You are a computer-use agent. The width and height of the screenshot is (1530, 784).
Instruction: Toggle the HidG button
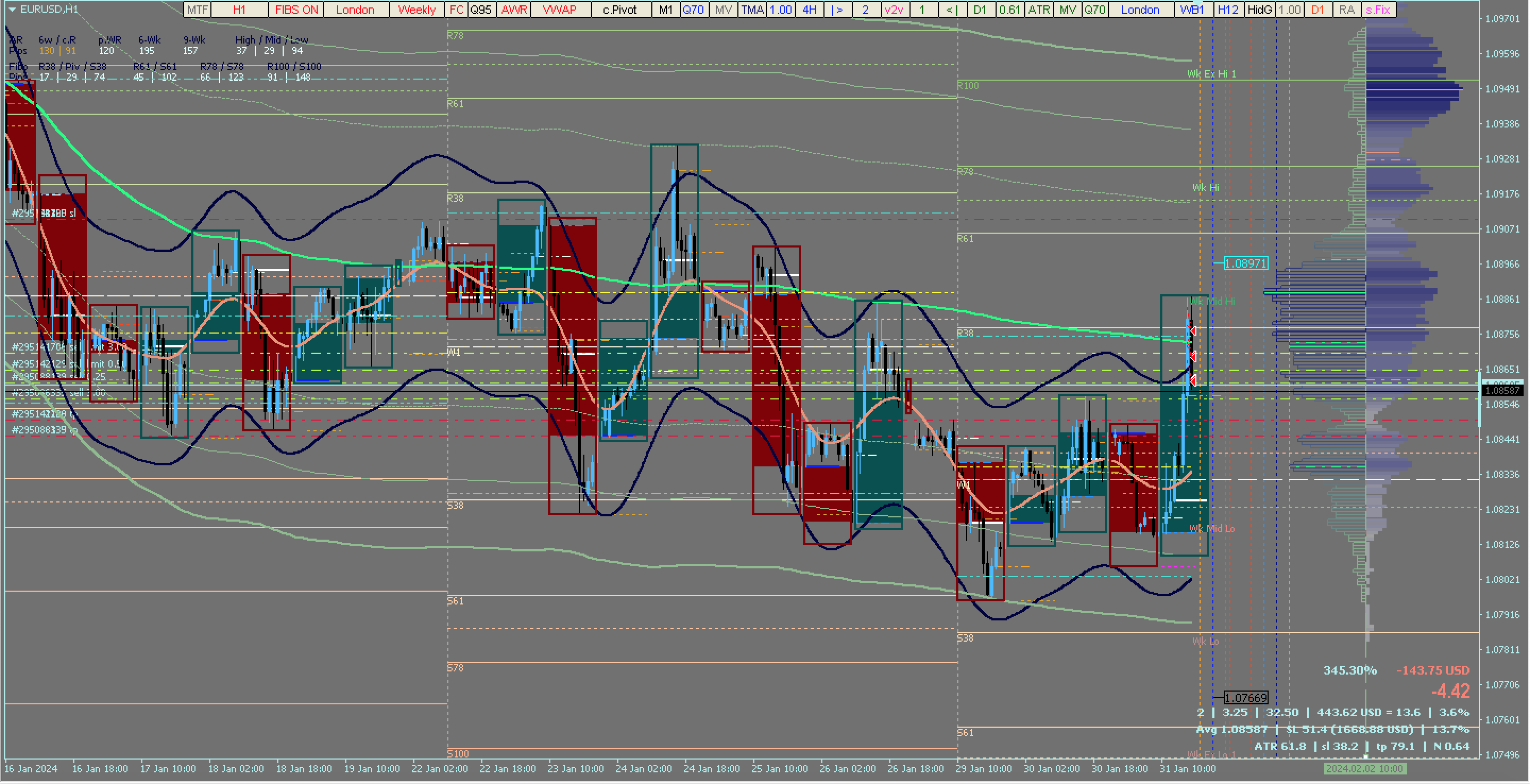click(x=1259, y=10)
